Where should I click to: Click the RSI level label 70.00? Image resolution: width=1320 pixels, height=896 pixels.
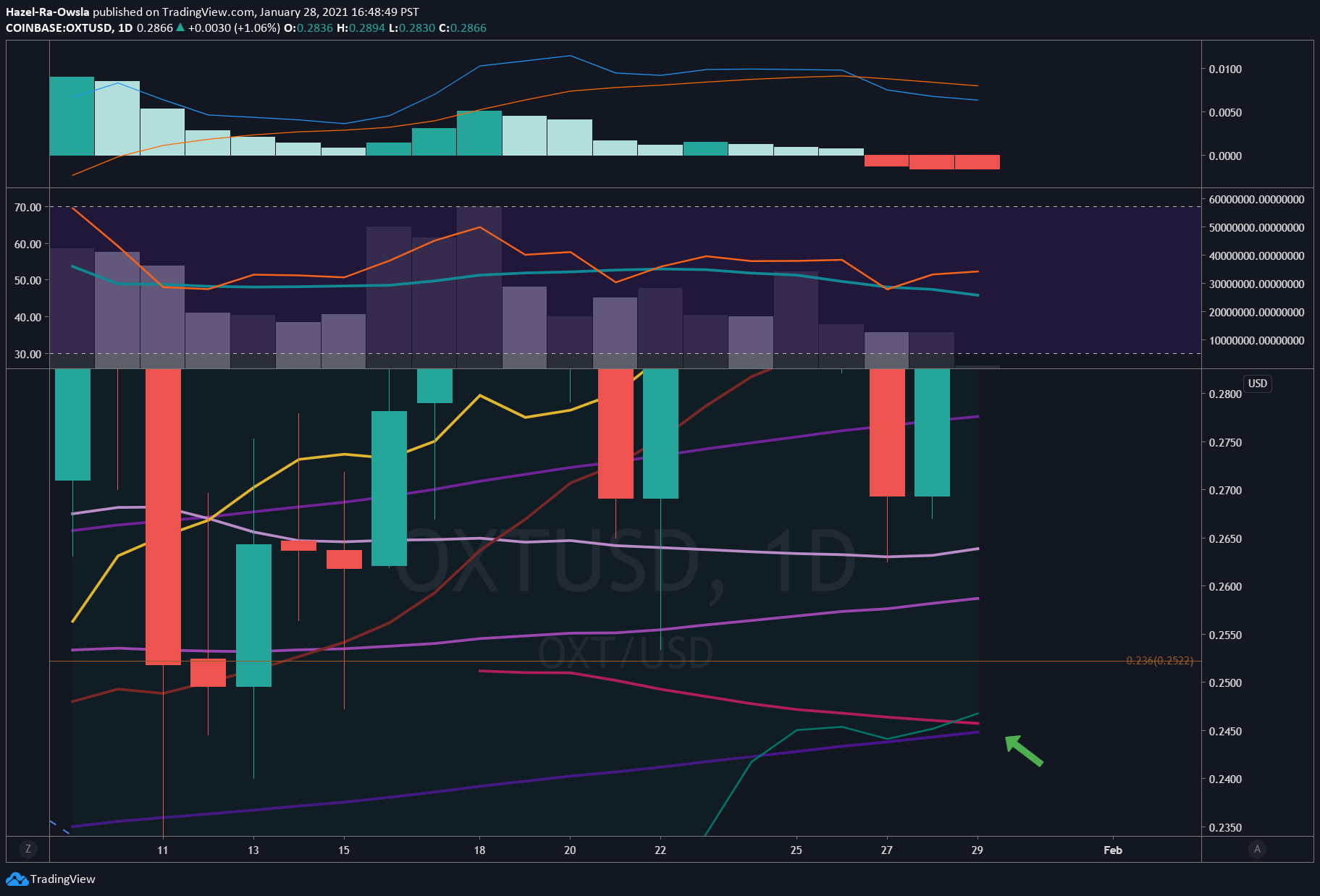pos(28,207)
